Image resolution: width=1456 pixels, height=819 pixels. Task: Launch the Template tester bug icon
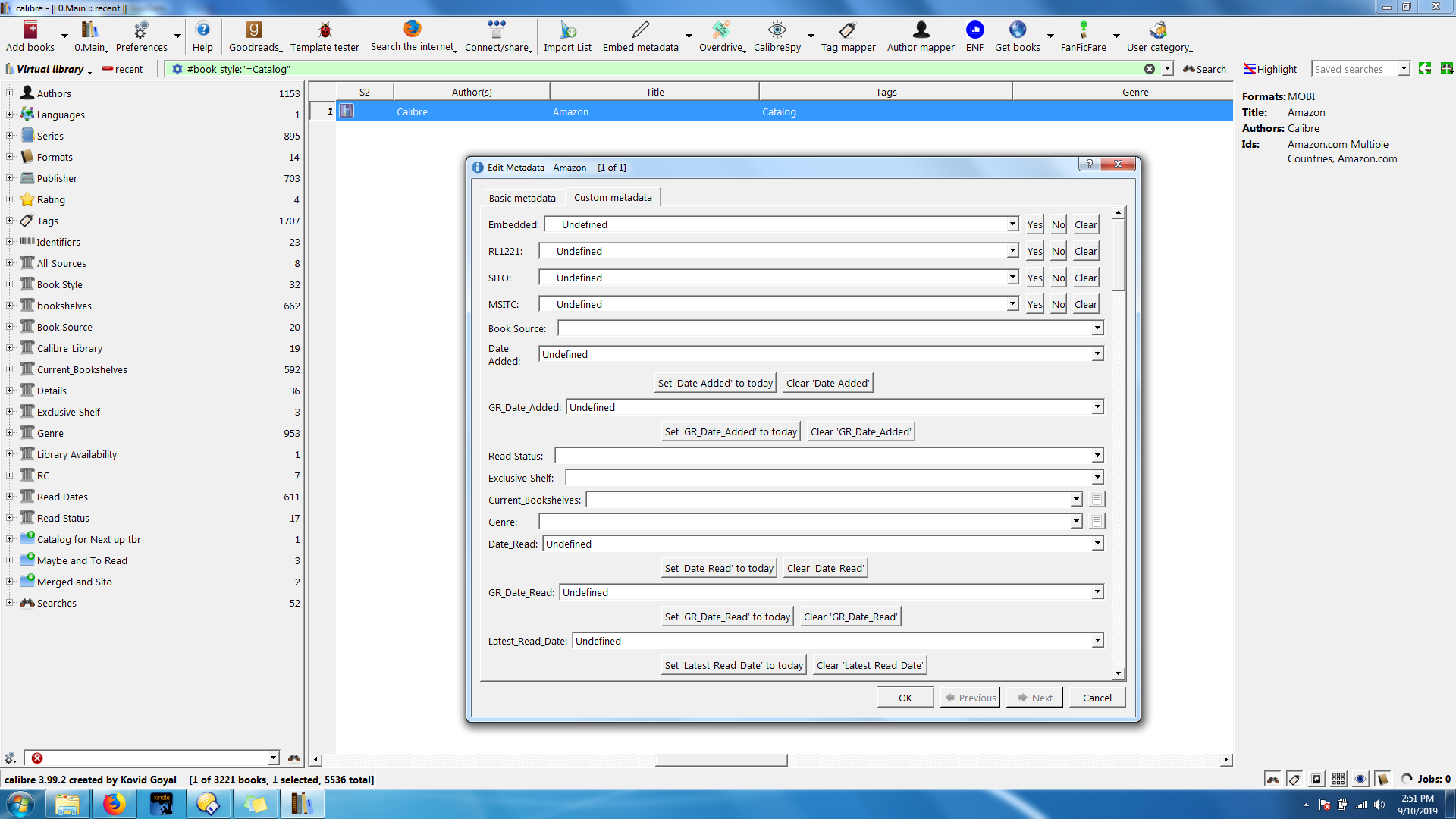coord(325,30)
